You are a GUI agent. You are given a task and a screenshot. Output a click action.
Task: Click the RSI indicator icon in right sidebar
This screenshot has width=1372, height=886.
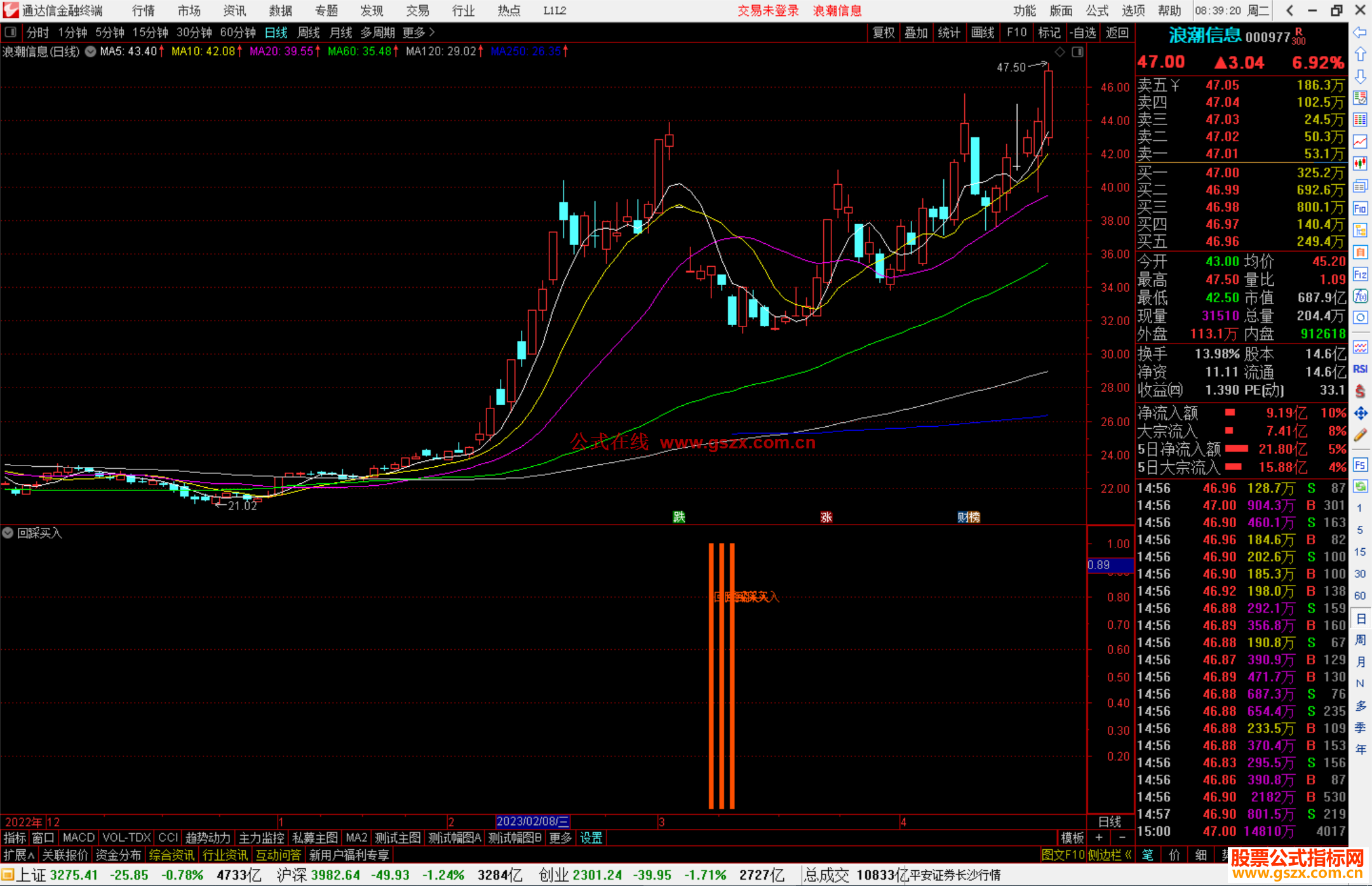click(1360, 369)
